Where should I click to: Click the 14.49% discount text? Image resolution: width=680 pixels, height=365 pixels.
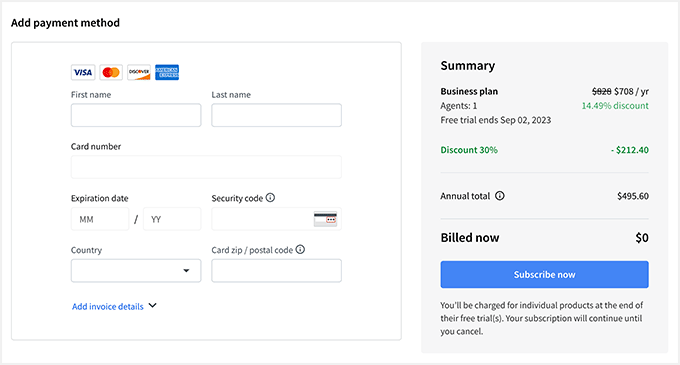tap(615, 106)
